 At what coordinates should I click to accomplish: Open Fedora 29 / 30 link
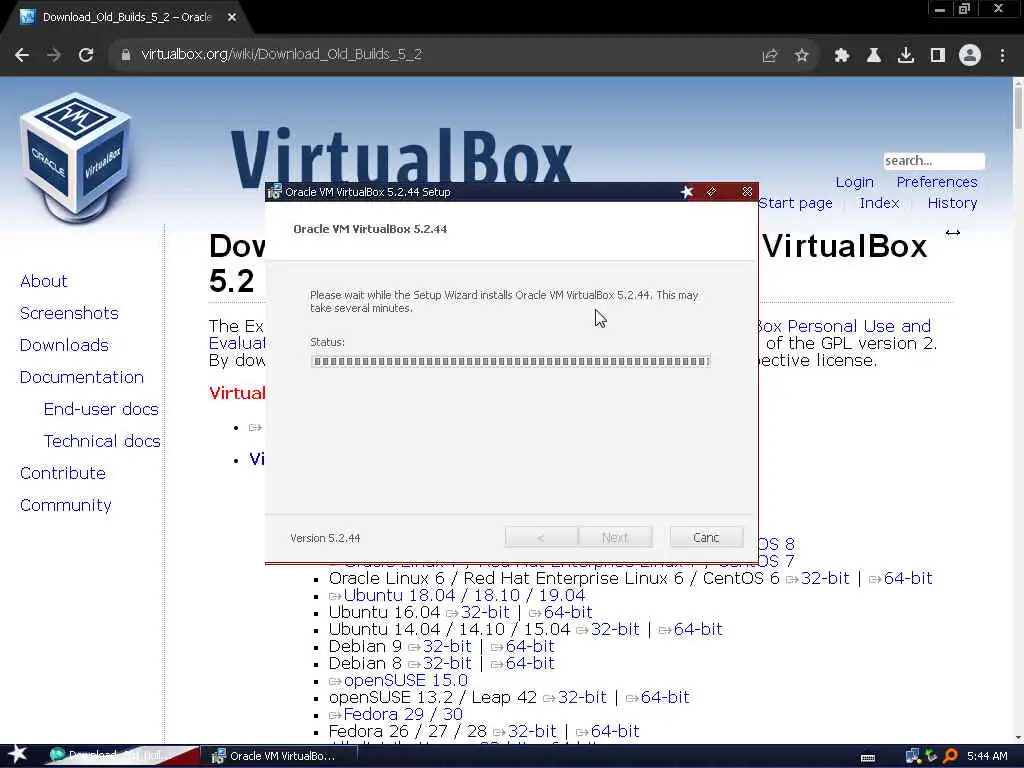[x=403, y=714]
